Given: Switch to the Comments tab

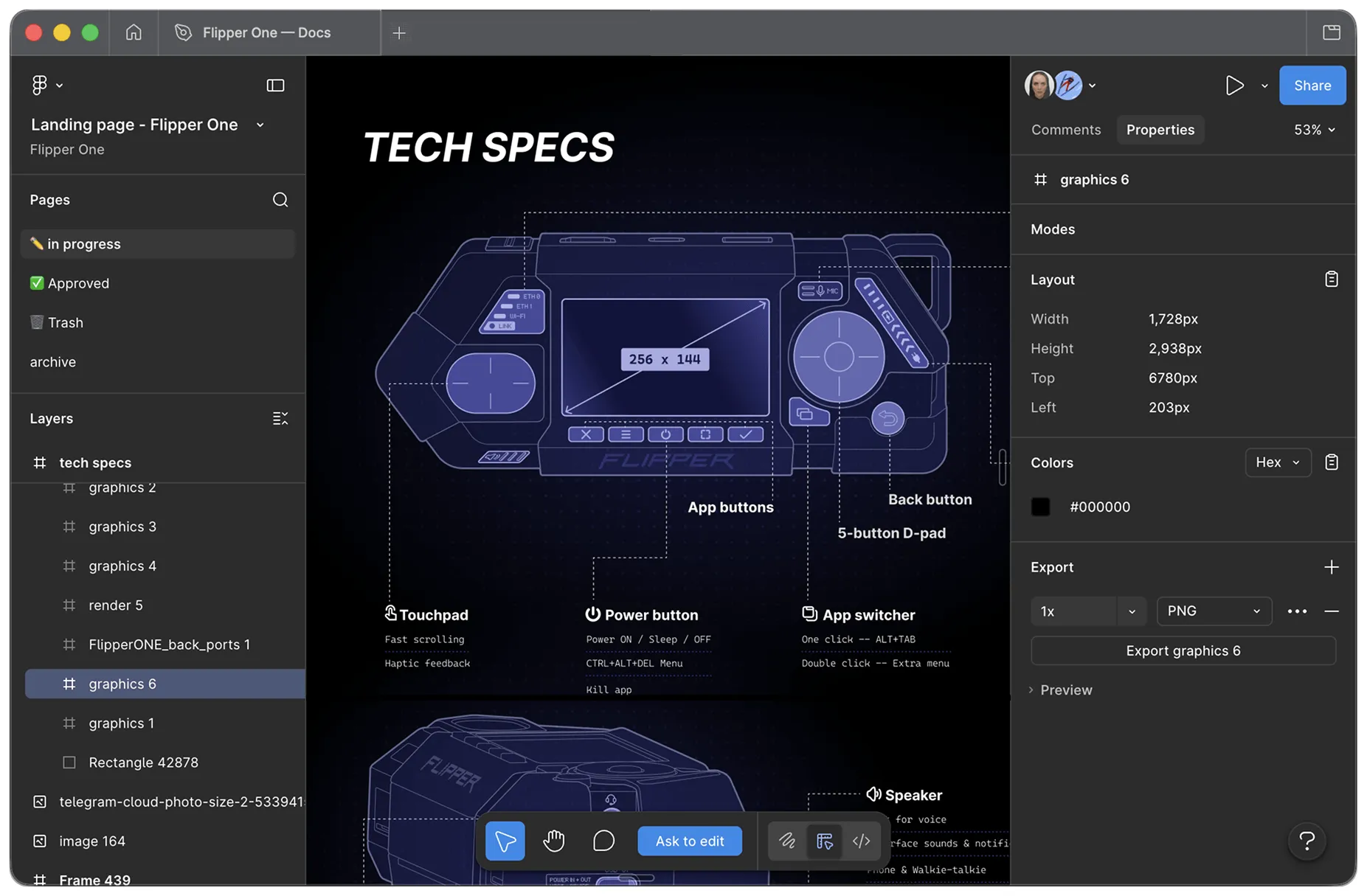Looking at the screenshot, I should click(1066, 130).
